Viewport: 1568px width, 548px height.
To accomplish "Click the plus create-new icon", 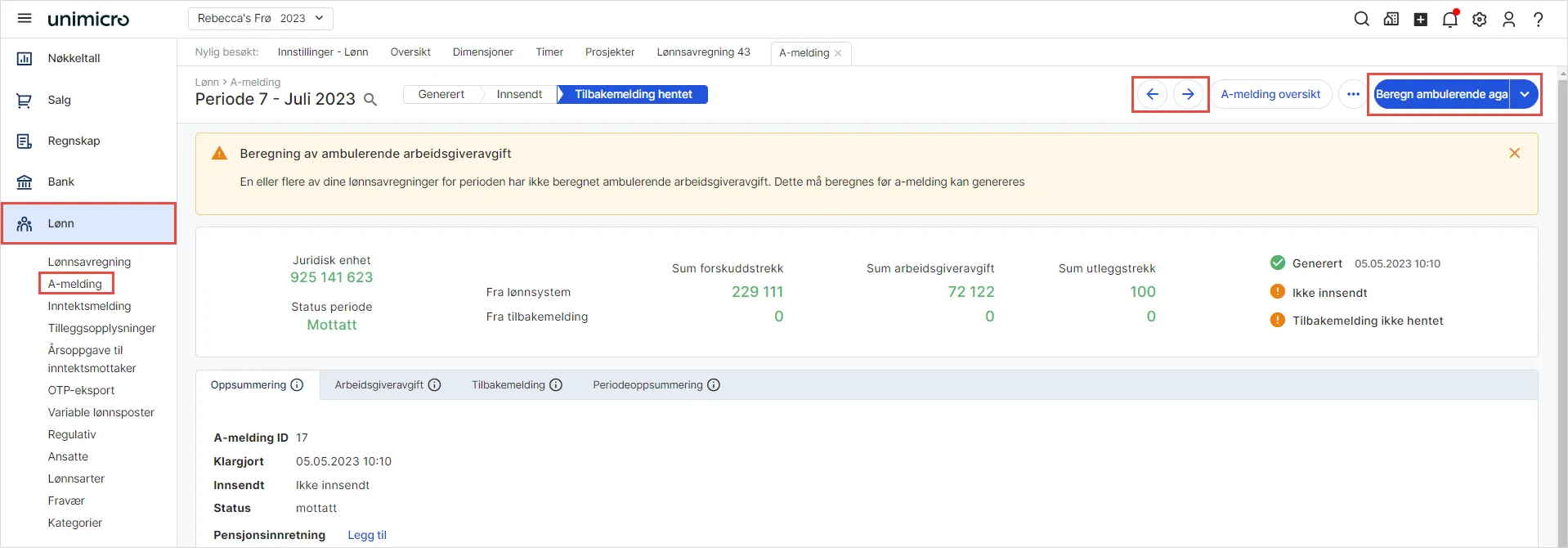I will 1420,19.
